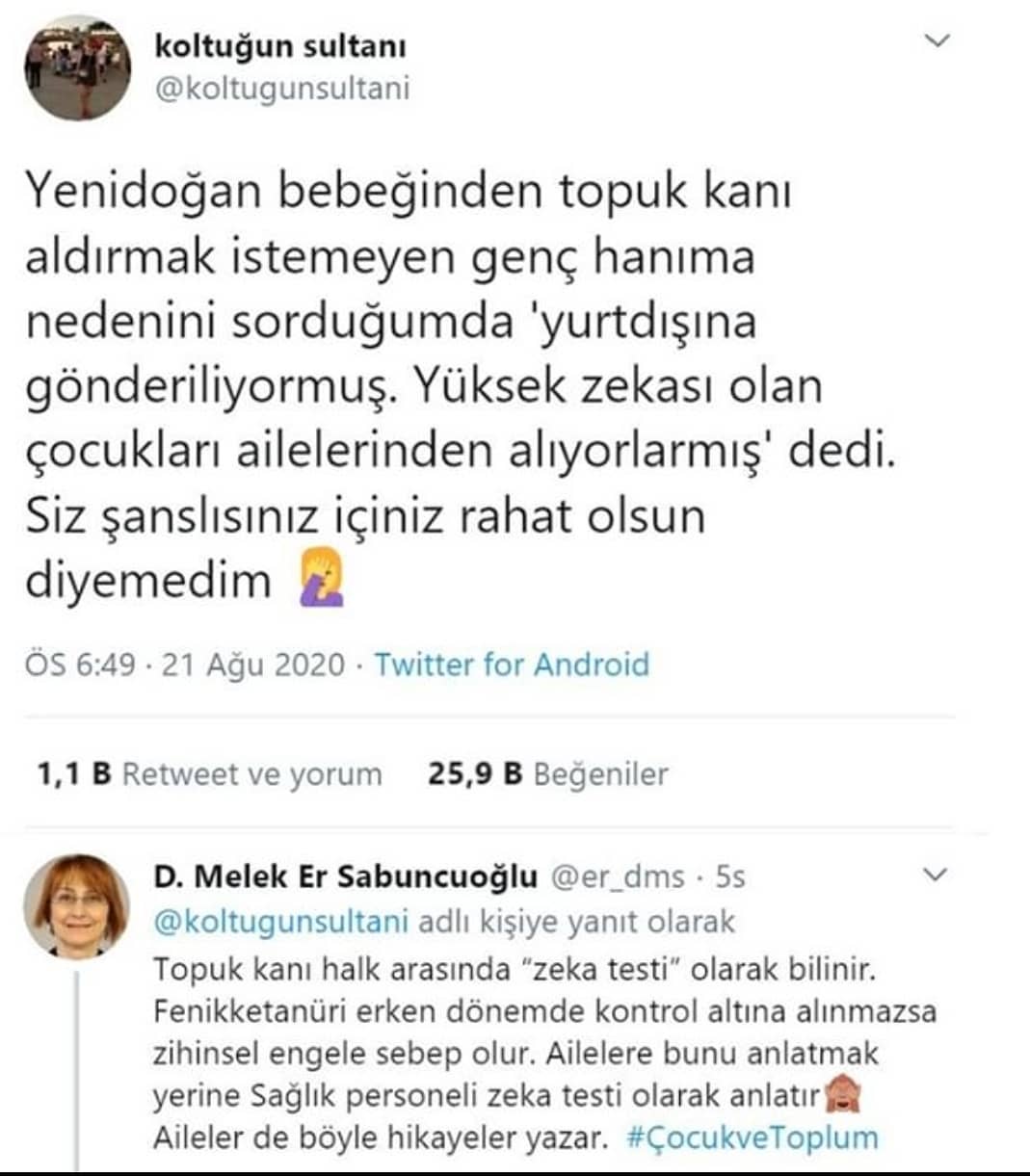Image resolution: width=1030 pixels, height=1176 pixels.
Task: Select the facepalm emoji in the tweet
Action: tap(321, 581)
